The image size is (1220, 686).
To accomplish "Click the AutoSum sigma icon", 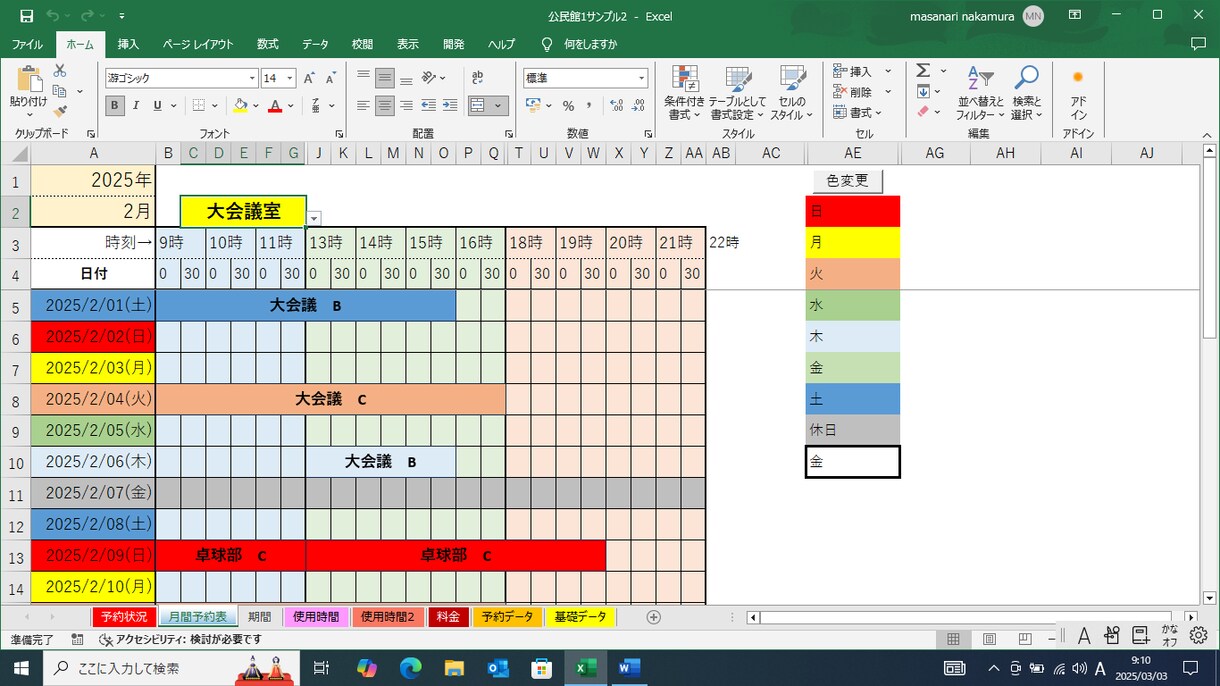I will (923, 71).
